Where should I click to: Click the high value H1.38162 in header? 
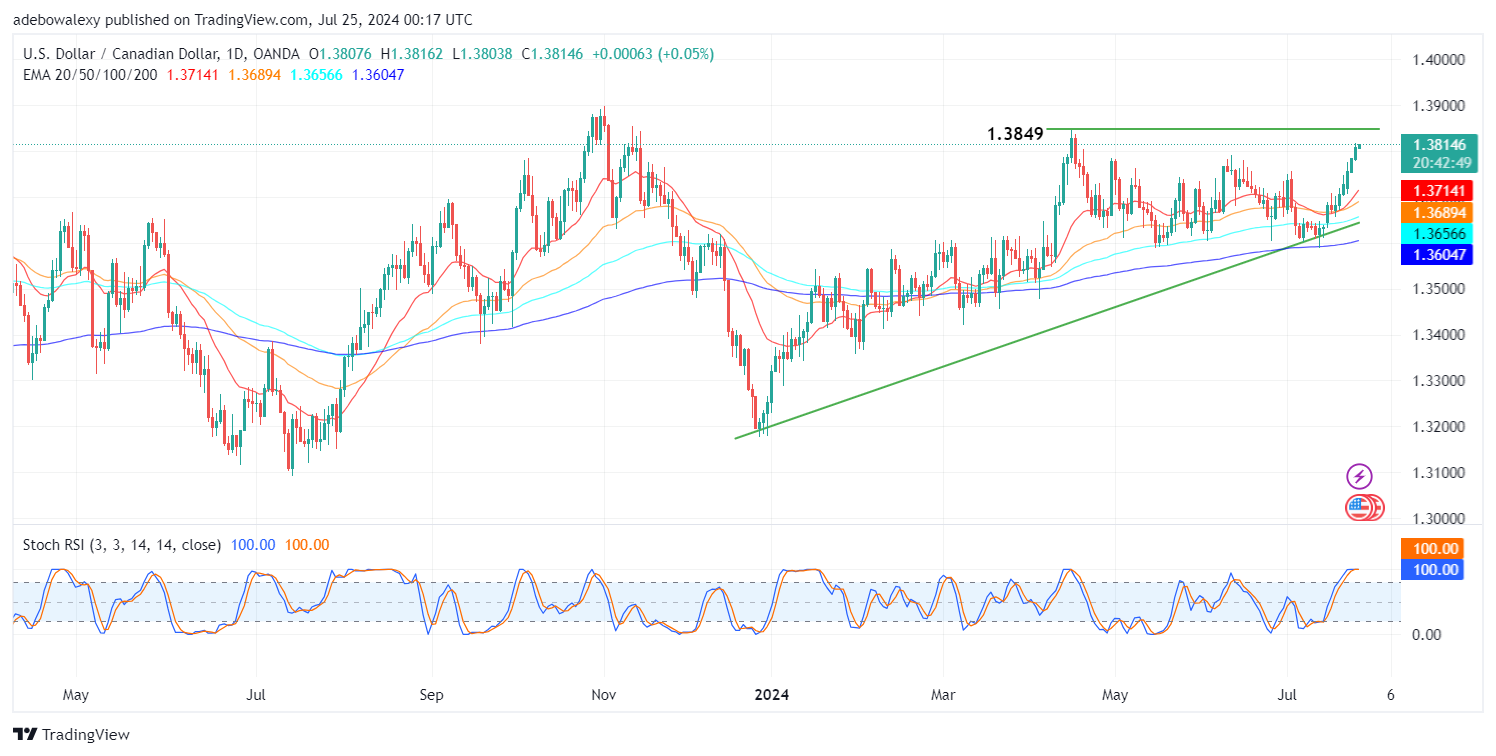coord(414,54)
